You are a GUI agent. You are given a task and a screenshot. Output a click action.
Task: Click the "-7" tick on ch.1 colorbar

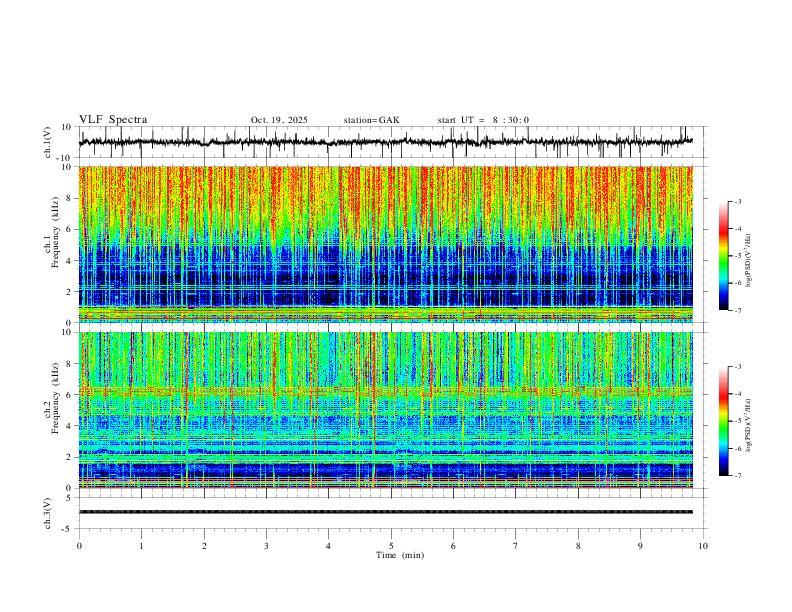[x=737, y=311]
